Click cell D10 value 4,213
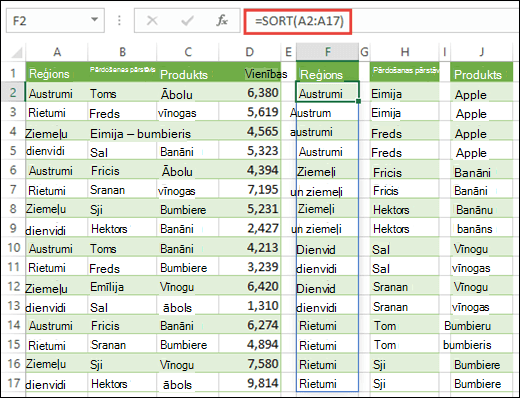 click(x=249, y=247)
